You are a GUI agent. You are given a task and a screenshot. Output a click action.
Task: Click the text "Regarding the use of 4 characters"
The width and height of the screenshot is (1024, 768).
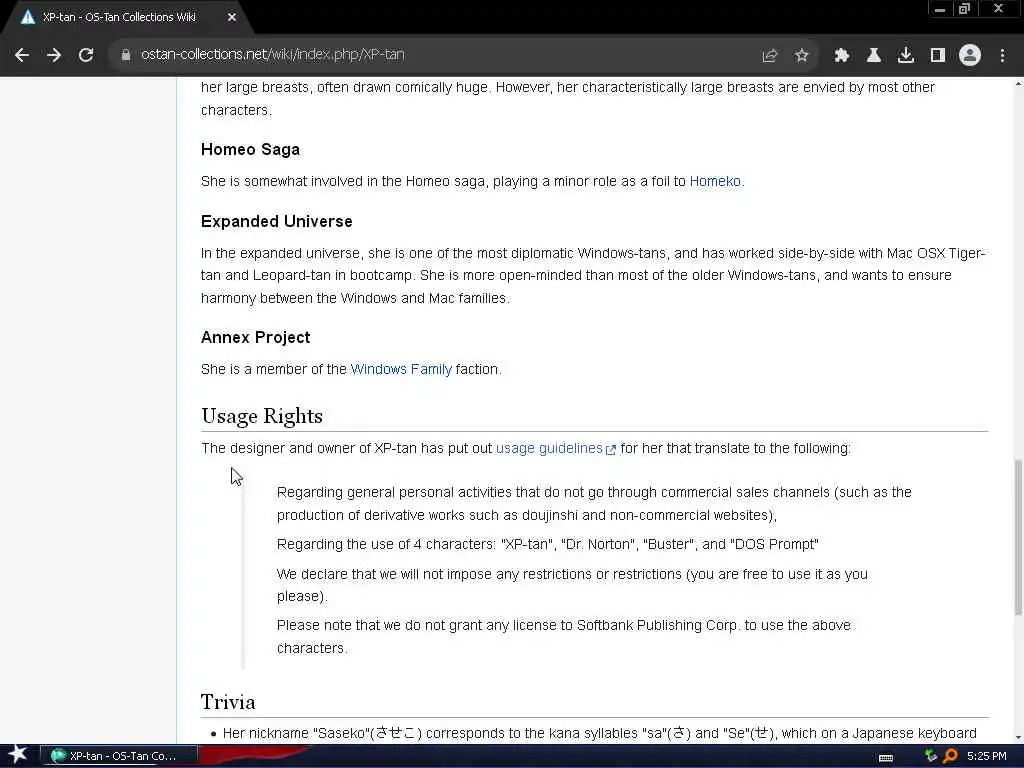[x=386, y=545]
